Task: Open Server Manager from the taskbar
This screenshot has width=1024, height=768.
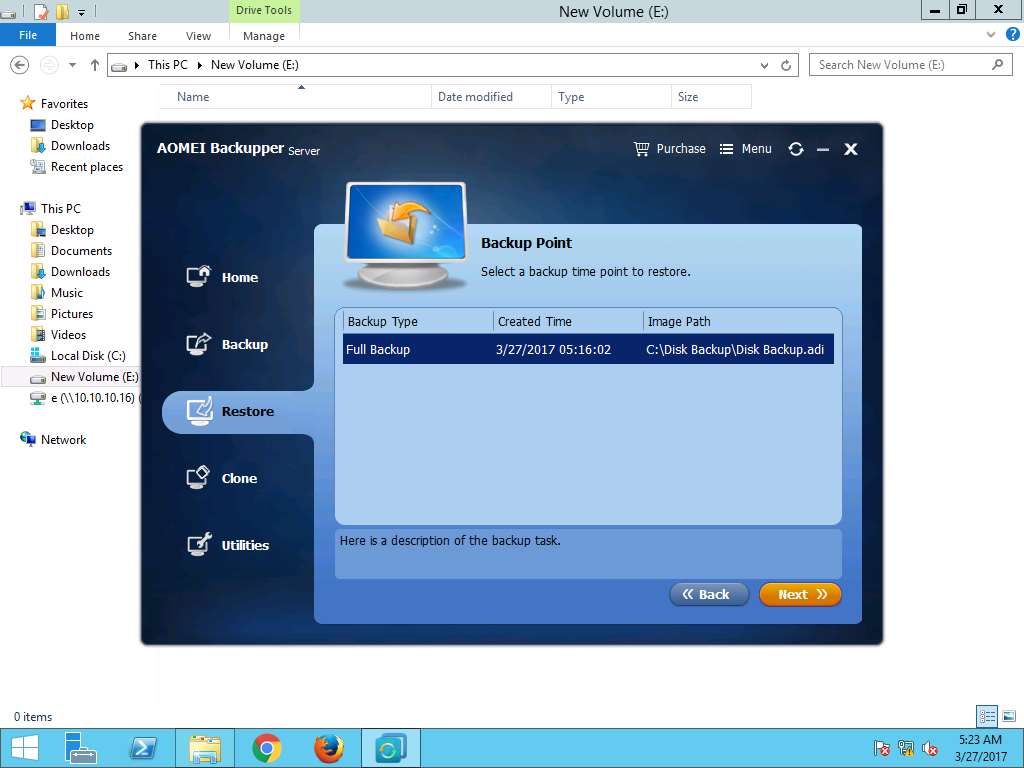Action: tap(82, 748)
